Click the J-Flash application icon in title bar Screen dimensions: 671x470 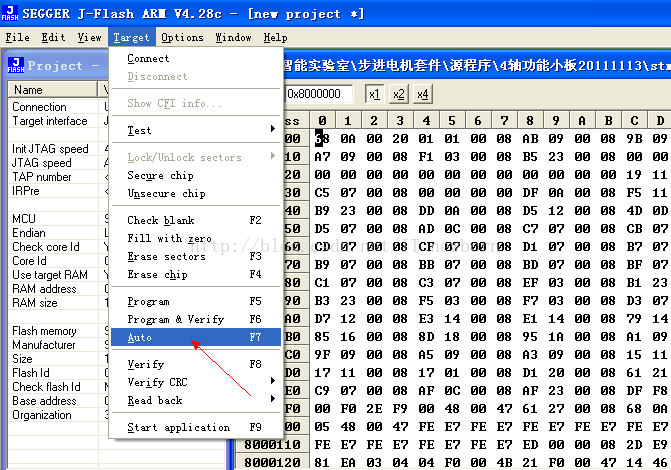[9, 13]
